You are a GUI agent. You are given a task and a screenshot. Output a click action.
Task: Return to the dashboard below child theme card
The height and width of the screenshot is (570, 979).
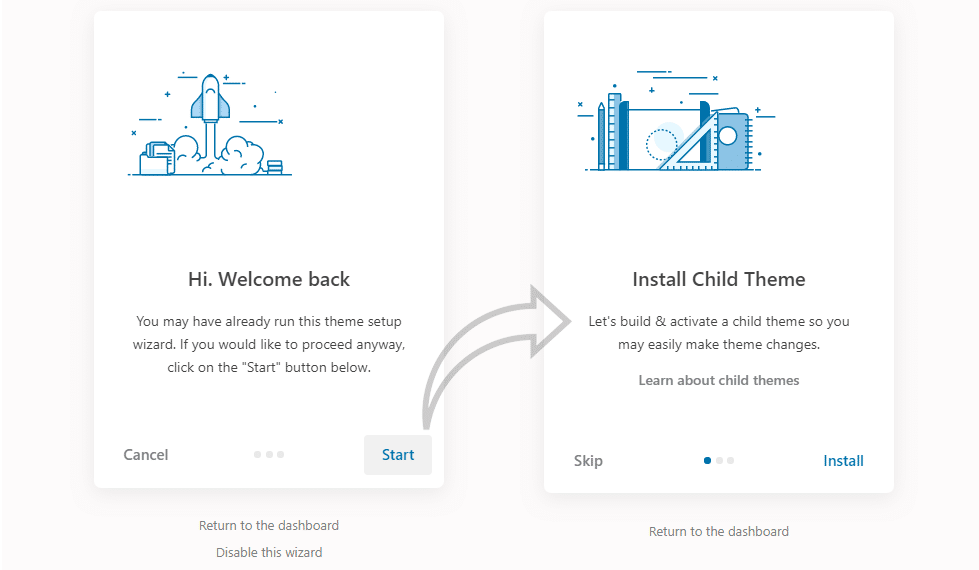(x=719, y=532)
